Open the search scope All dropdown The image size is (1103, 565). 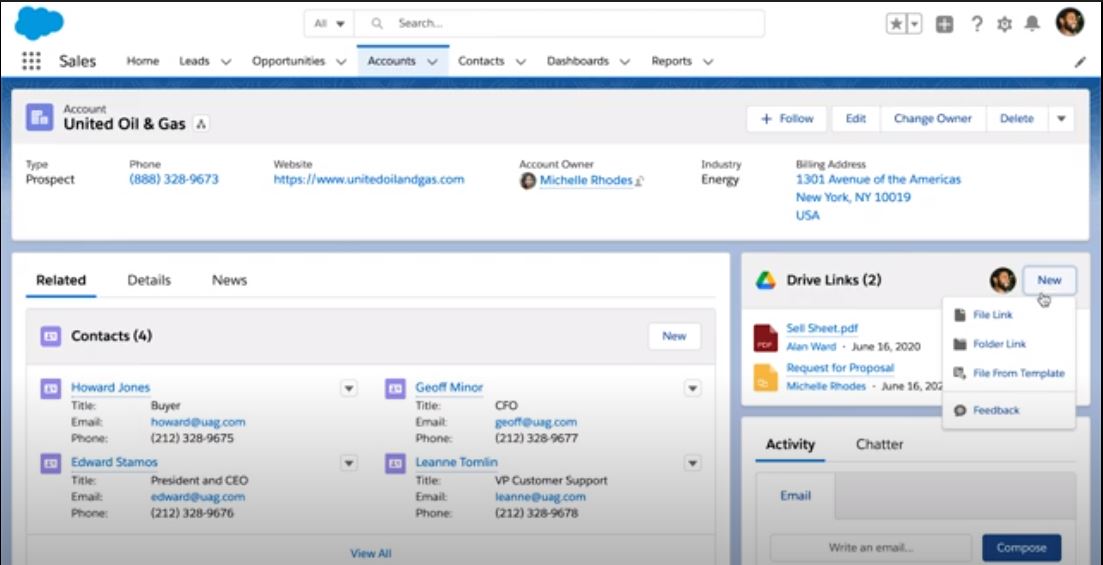[329, 23]
